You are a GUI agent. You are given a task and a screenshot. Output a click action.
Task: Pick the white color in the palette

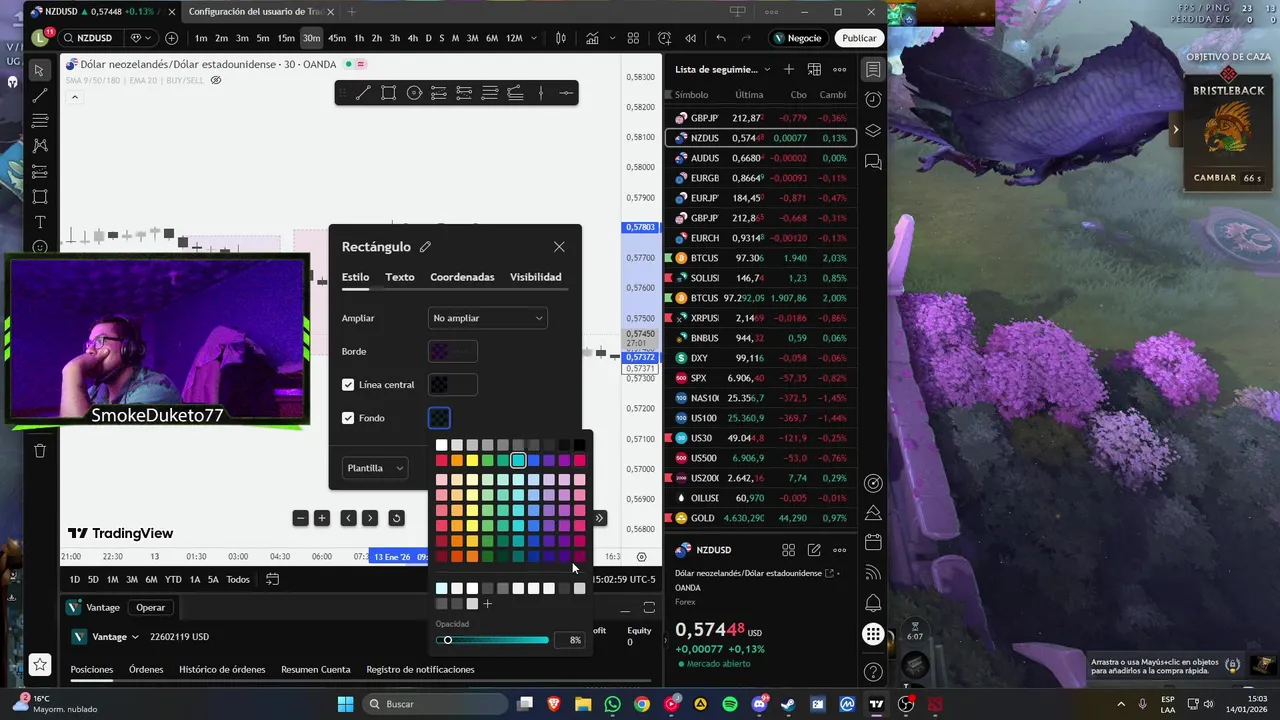tap(441, 445)
